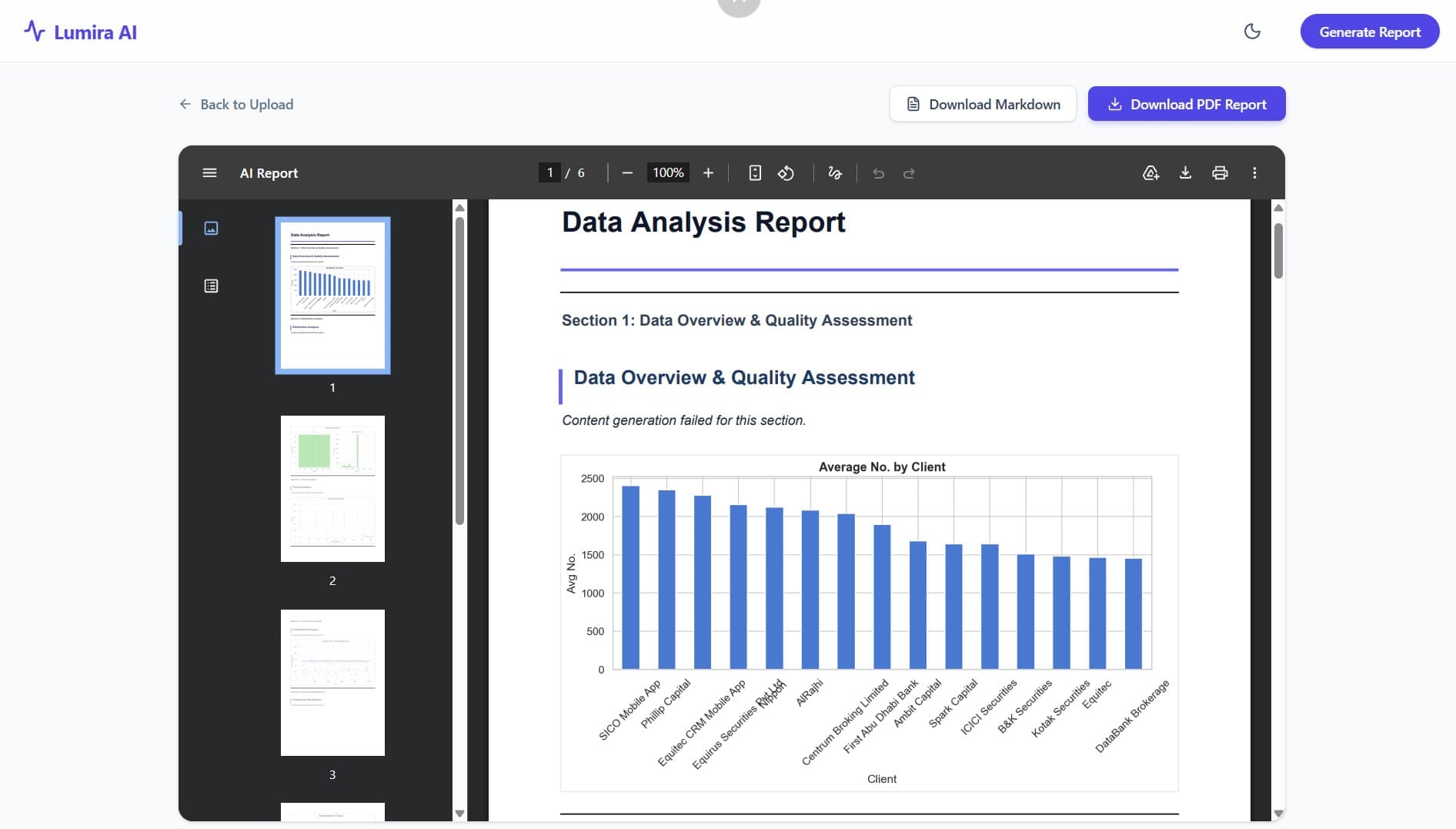Toggle dark mode with the moon icon
The width and height of the screenshot is (1456, 829).
(1252, 32)
